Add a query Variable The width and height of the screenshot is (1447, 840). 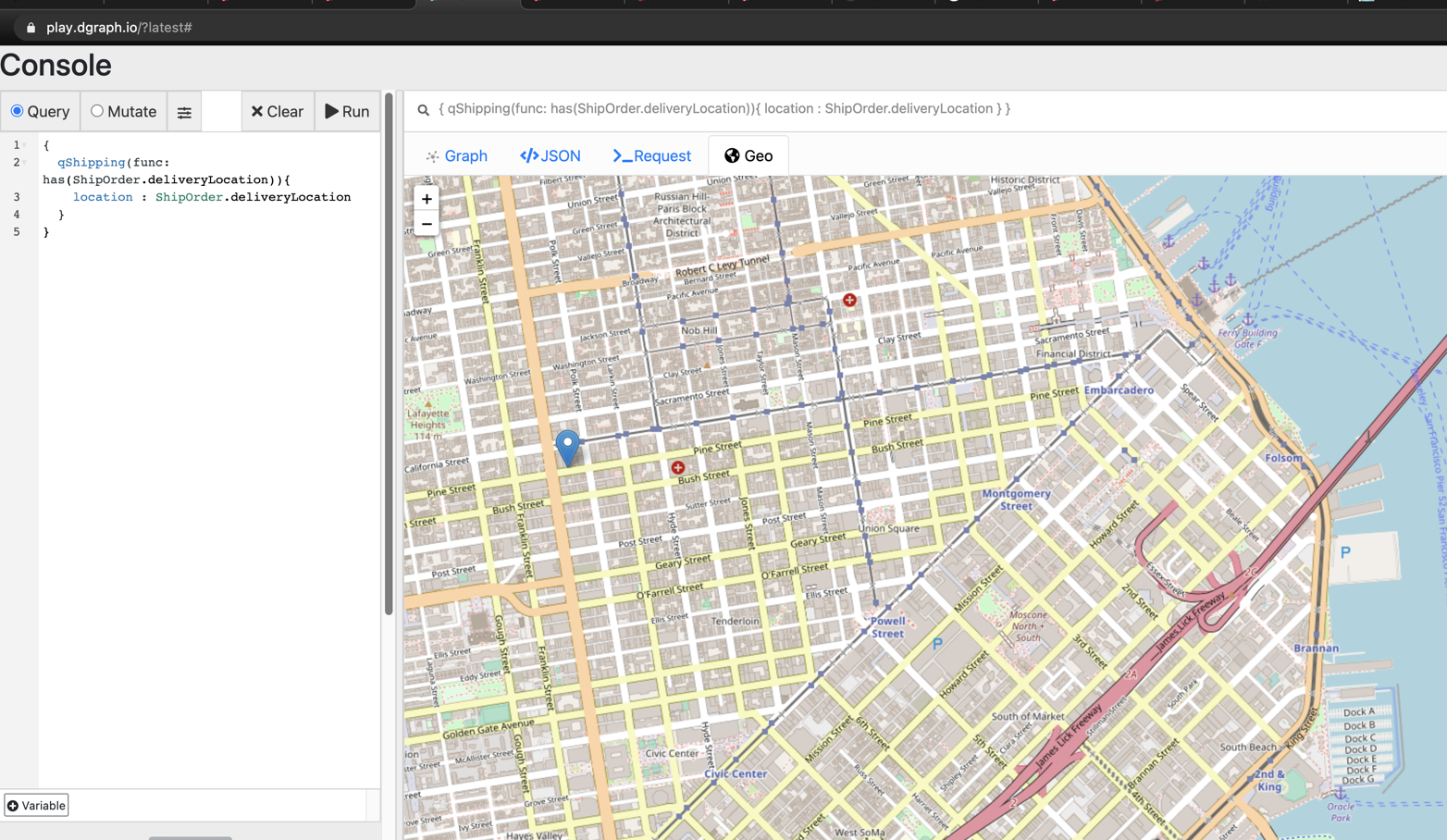[36, 805]
